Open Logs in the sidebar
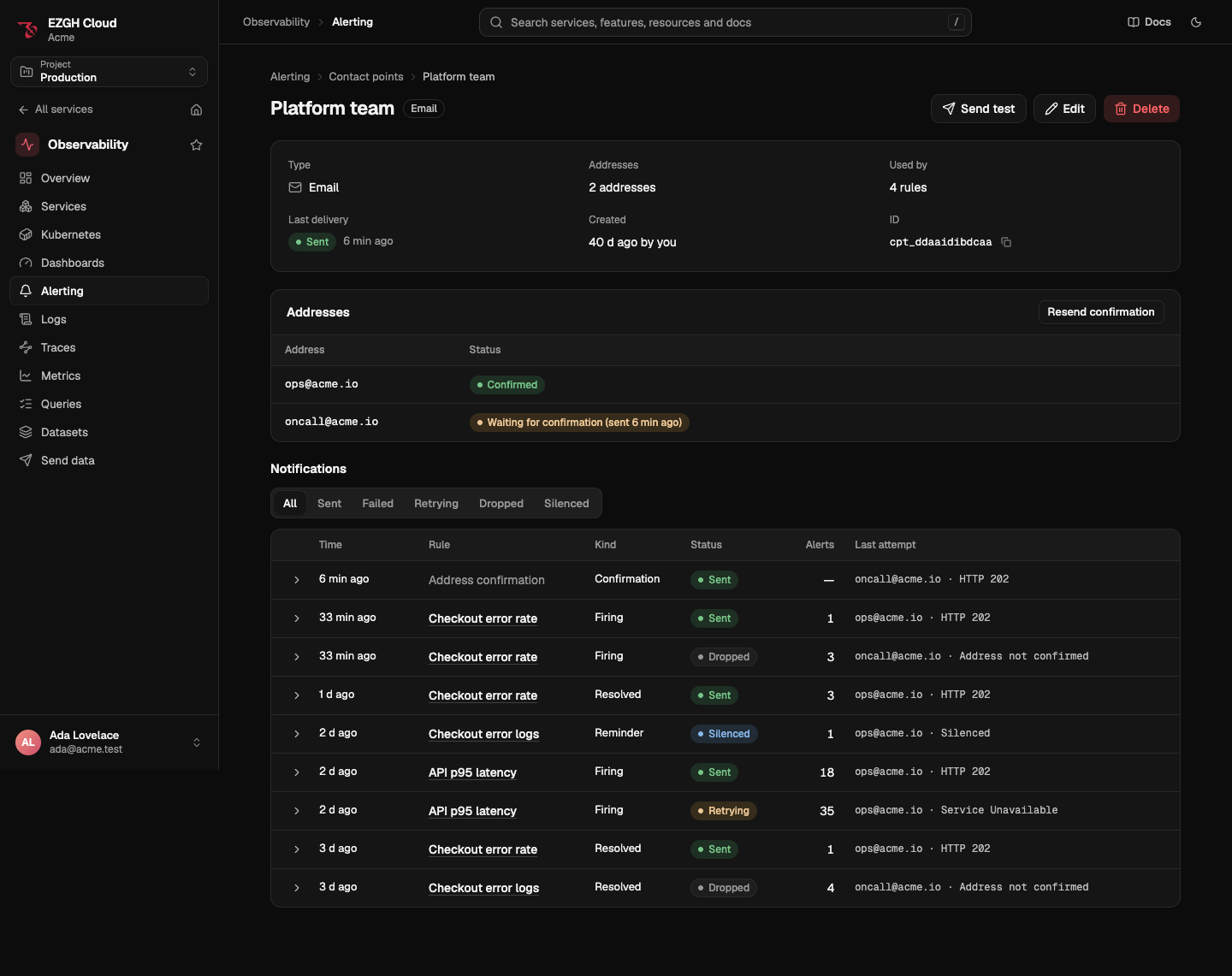This screenshot has width=1232, height=976. pos(109,319)
